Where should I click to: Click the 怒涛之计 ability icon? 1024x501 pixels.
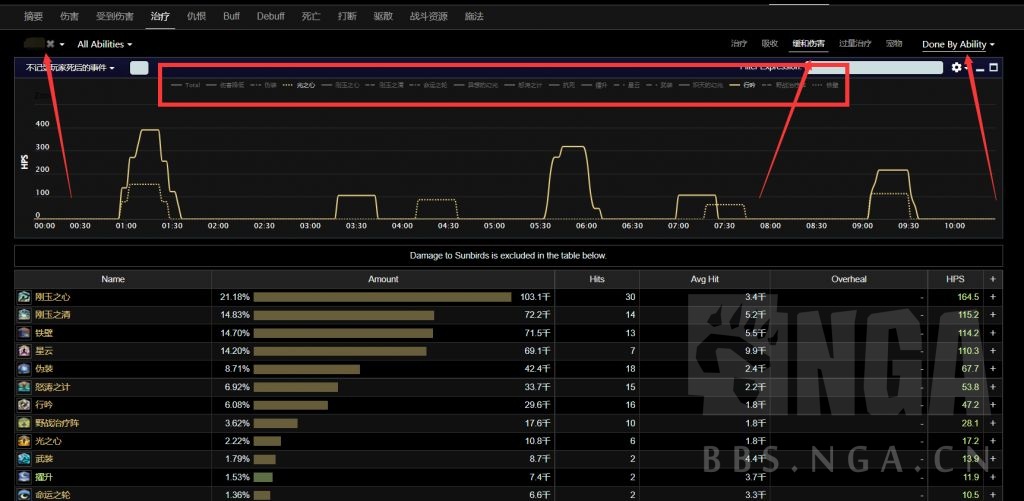tap(24, 387)
